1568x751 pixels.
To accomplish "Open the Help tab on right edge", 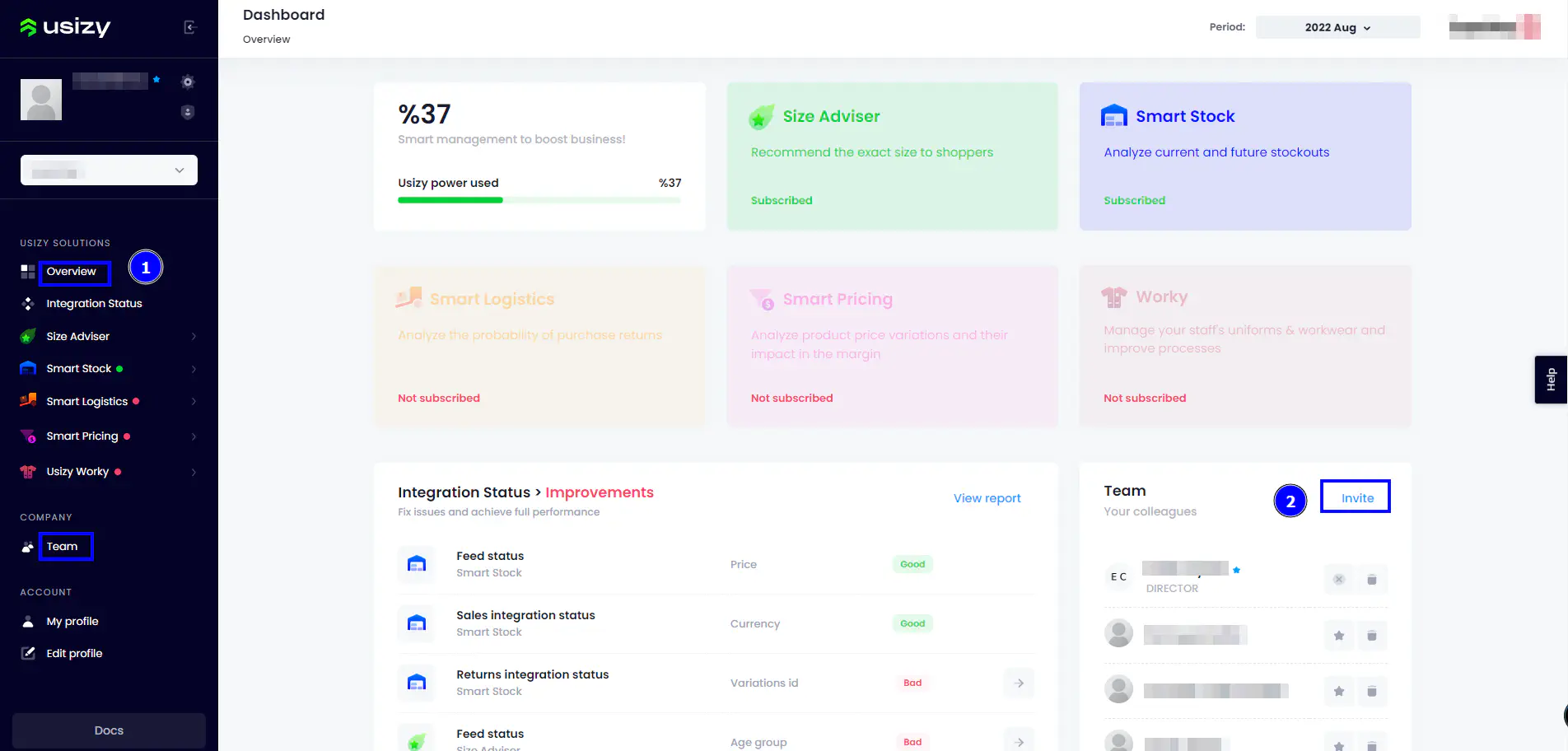I will pos(1551,380).
